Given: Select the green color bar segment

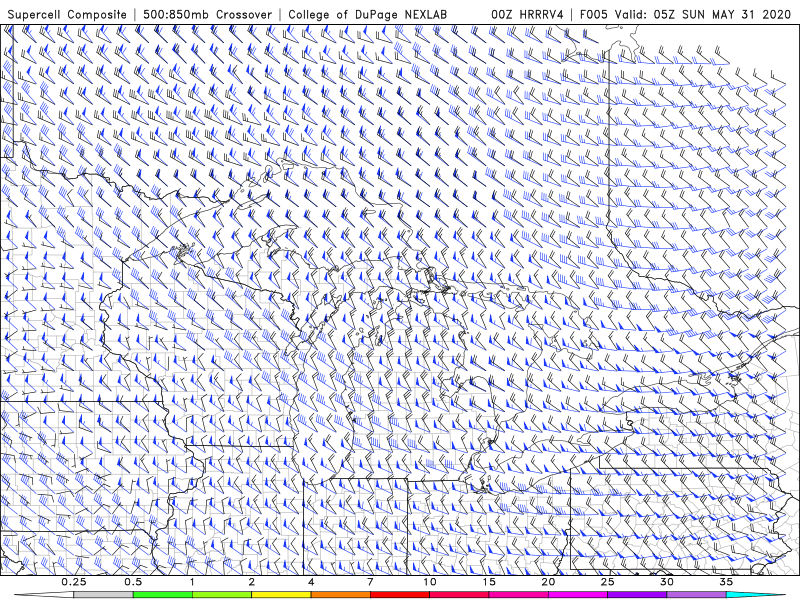Looking at the screenshot, I should click(162, 595).
